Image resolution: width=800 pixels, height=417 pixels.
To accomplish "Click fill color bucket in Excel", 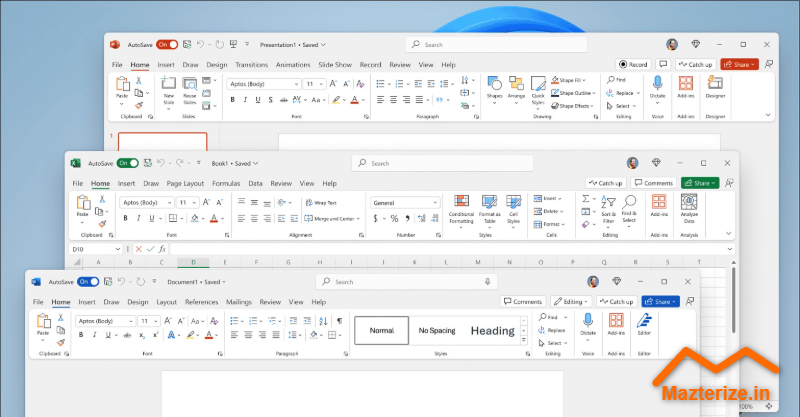I will [194, 218].
